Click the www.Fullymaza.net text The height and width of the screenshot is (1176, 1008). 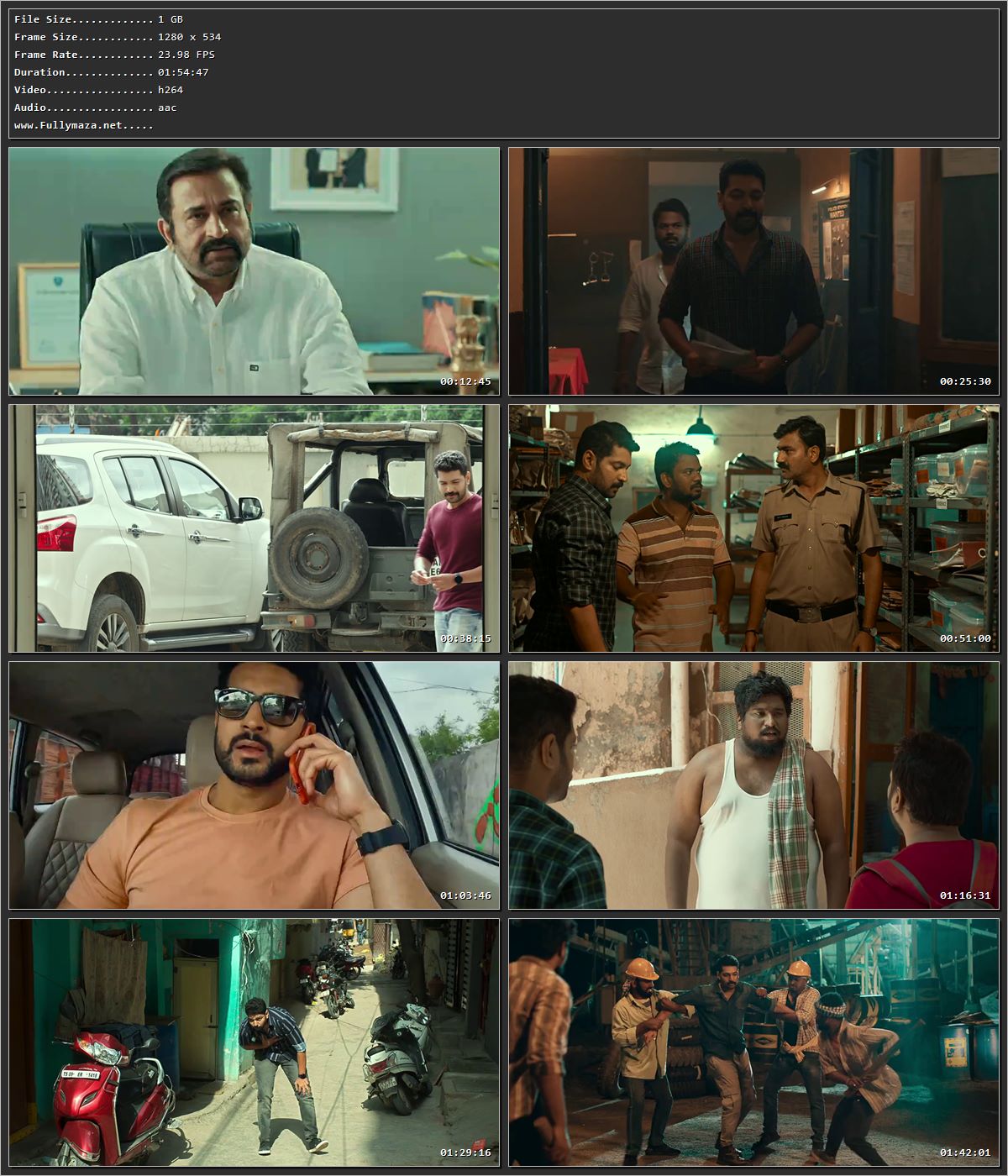69,125
